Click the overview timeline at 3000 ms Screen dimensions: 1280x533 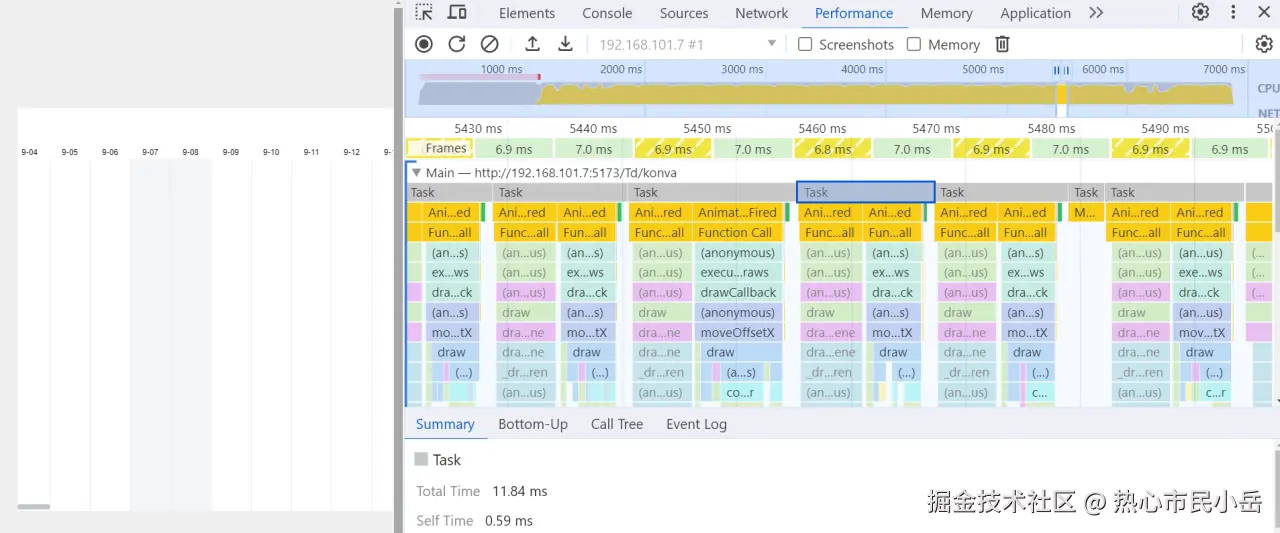(741, 69)
